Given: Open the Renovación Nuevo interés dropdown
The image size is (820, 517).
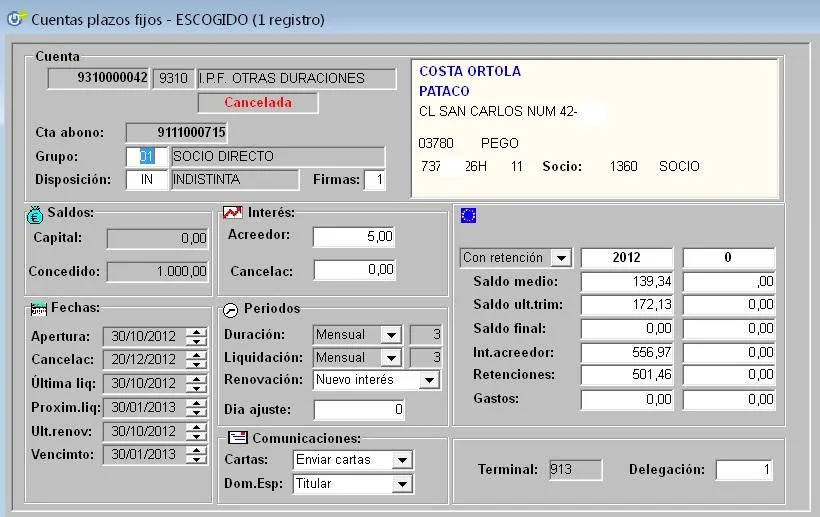Looking at the screenshot, I should pyautogui.click(x=429, y=380).
